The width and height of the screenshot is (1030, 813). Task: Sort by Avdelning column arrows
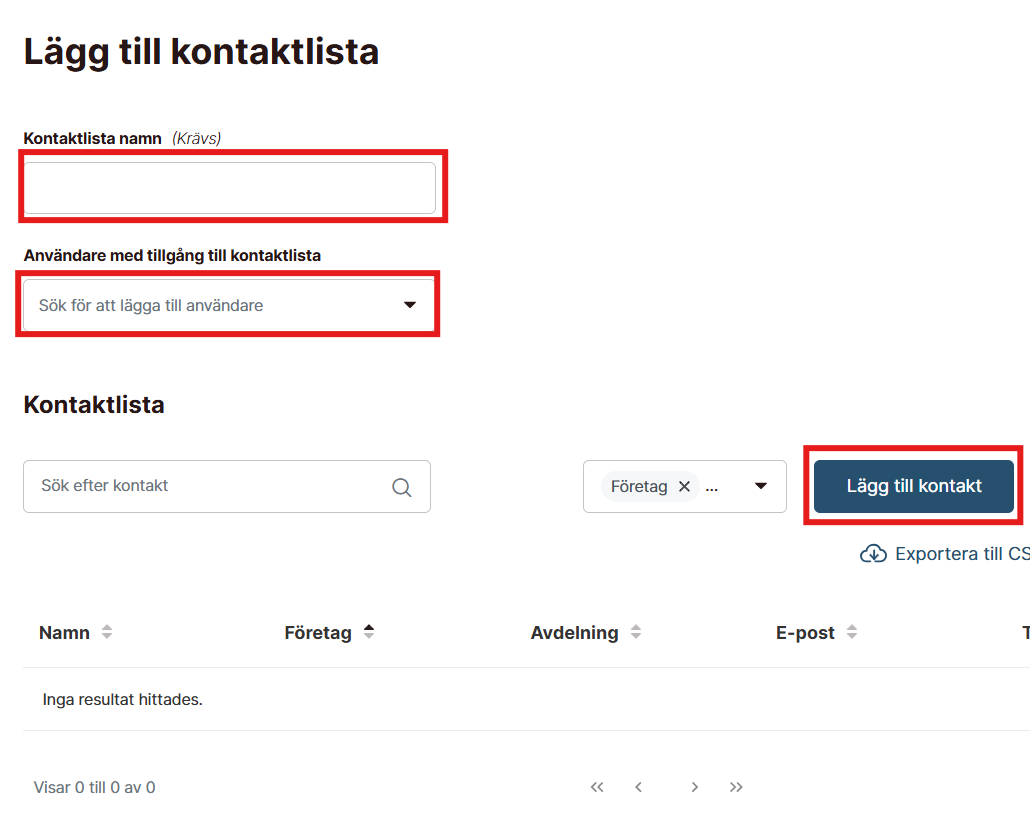tap(636, 633)
